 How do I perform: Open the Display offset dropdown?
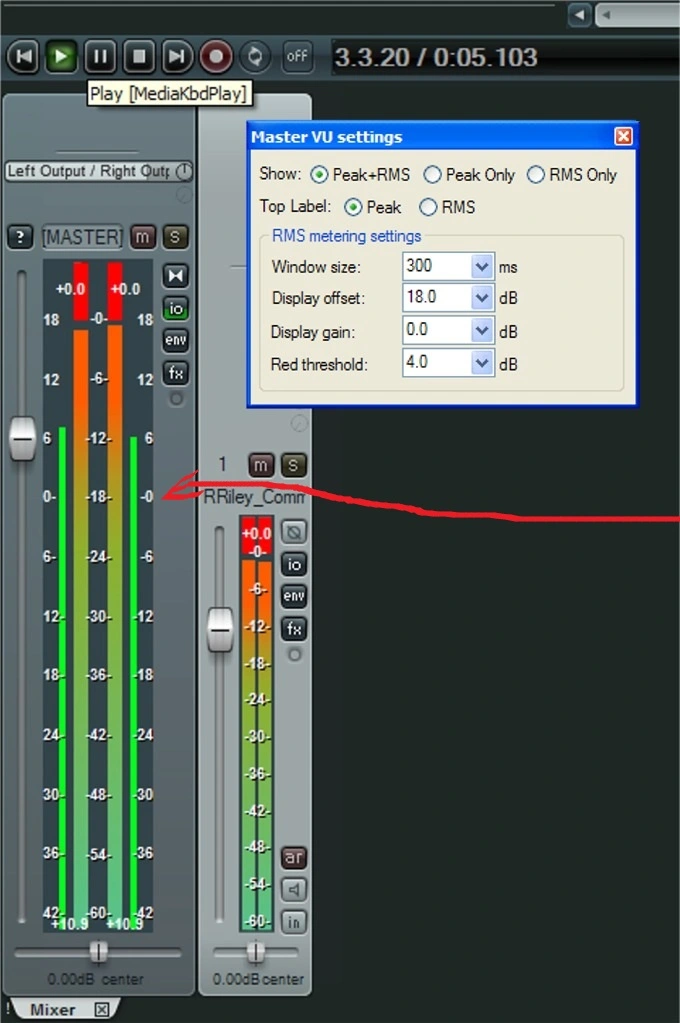[482, 299]
